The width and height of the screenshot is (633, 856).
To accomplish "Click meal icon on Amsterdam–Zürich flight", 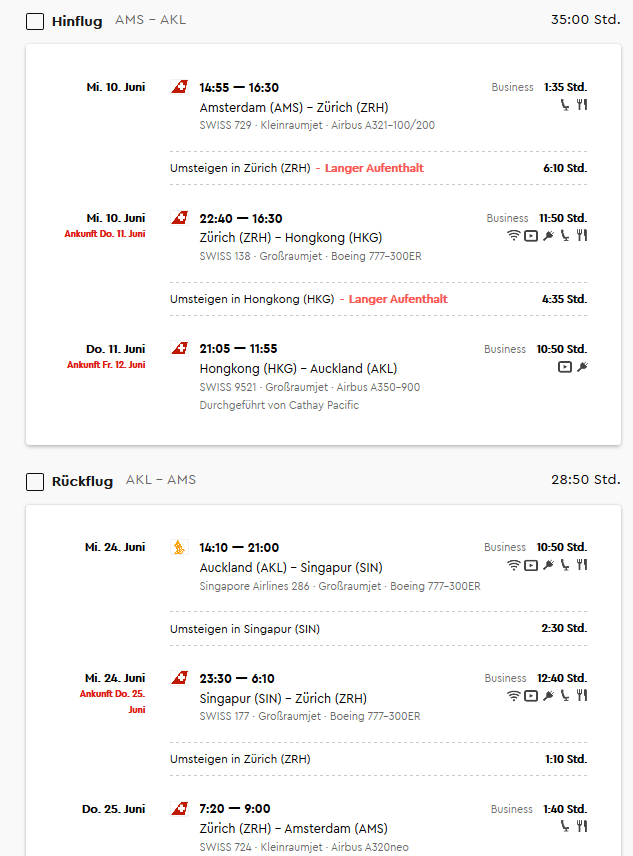I will [x=582, y=104].
